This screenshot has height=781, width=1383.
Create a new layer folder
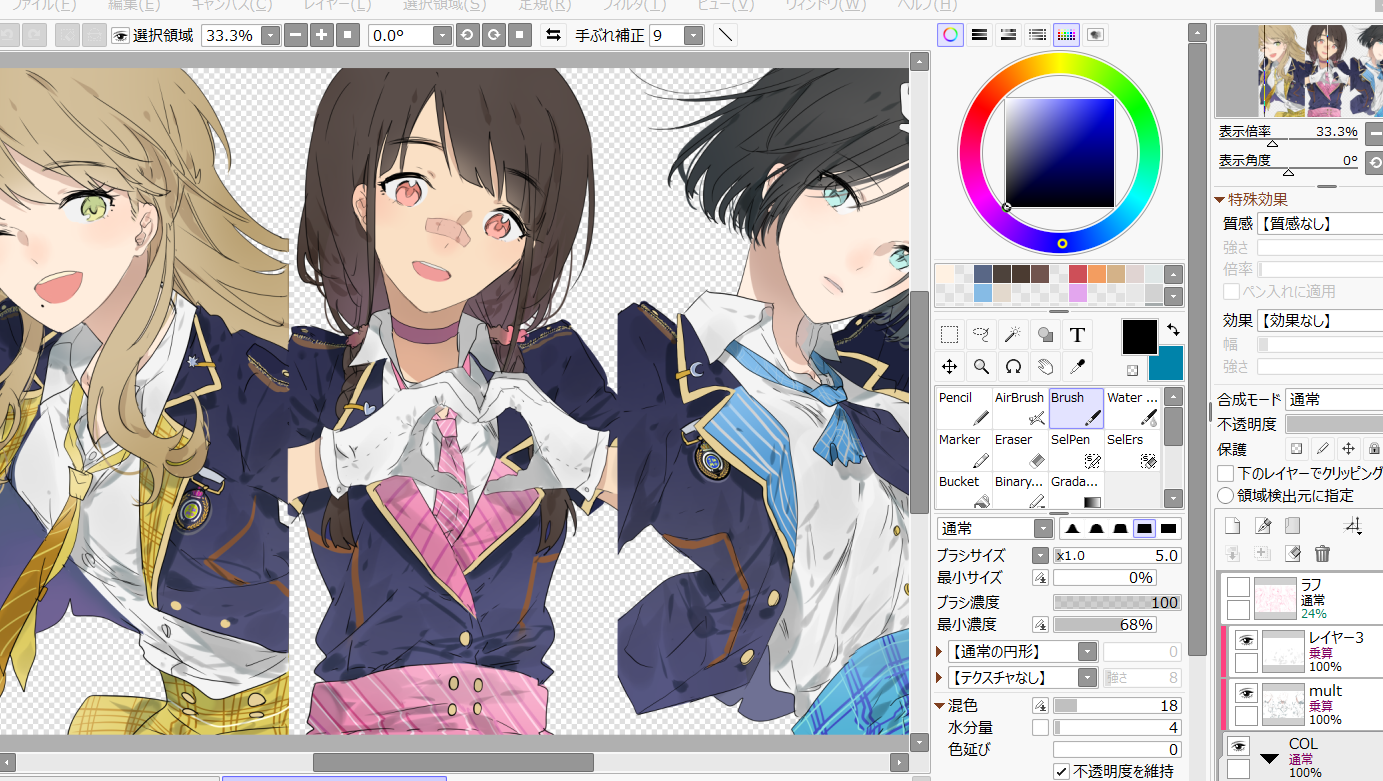pyautogui.click(x=1293, y=526)
